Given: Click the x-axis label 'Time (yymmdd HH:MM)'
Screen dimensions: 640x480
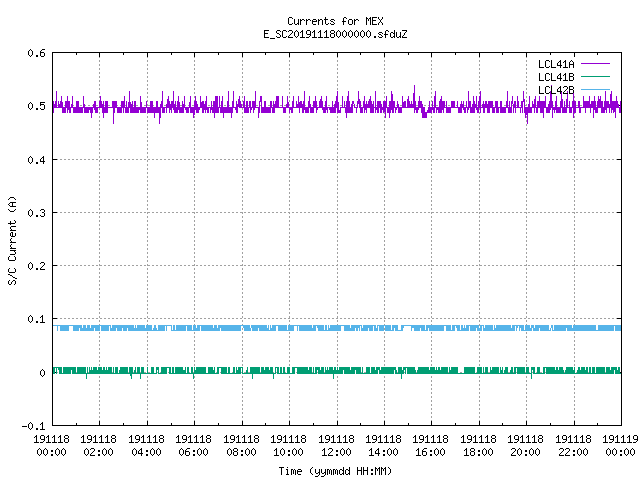Looking at the screenshot, I should [335, 471].
